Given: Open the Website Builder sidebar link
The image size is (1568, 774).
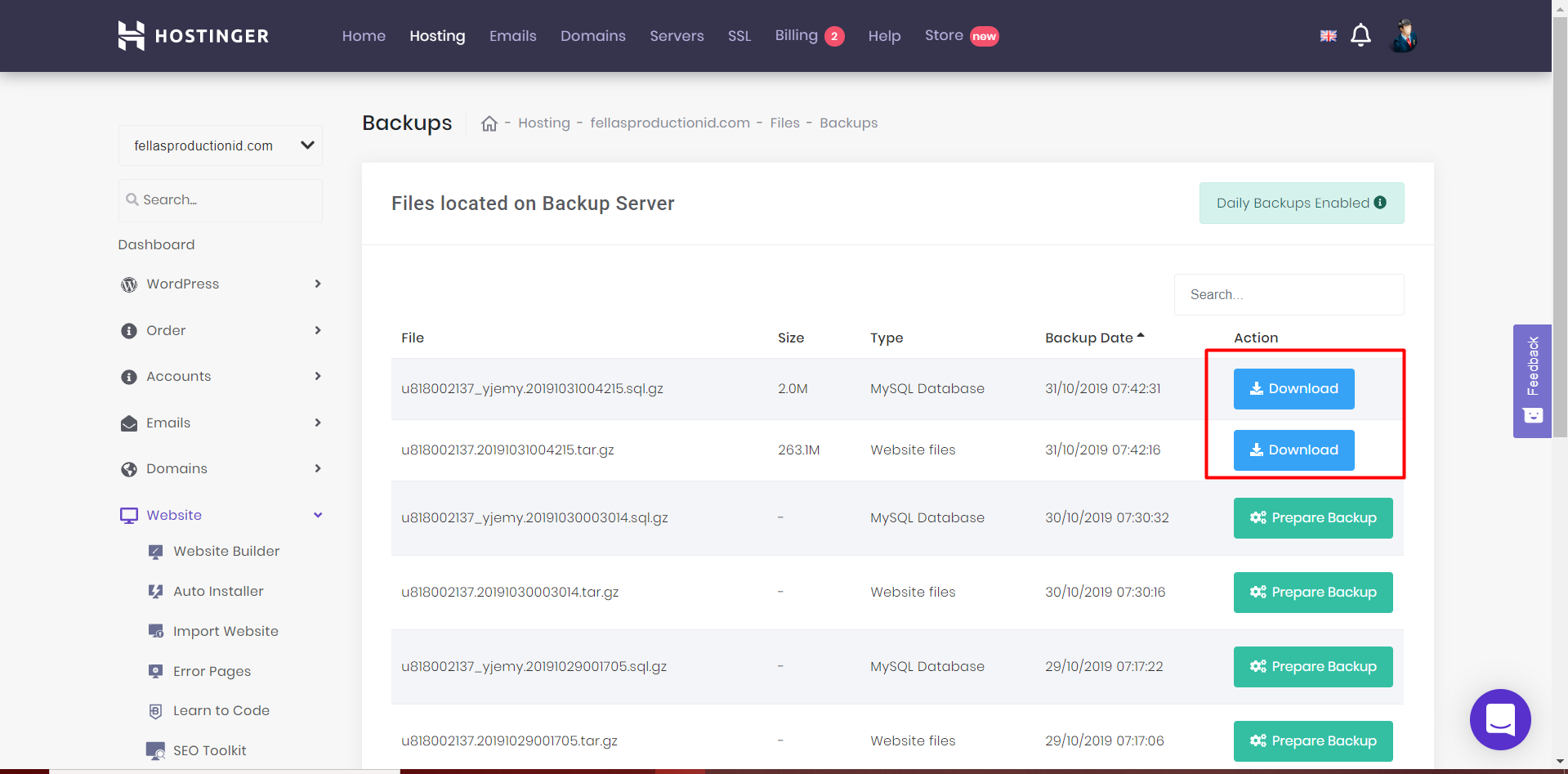Looking at the screenshot, I should click(226, 551).
